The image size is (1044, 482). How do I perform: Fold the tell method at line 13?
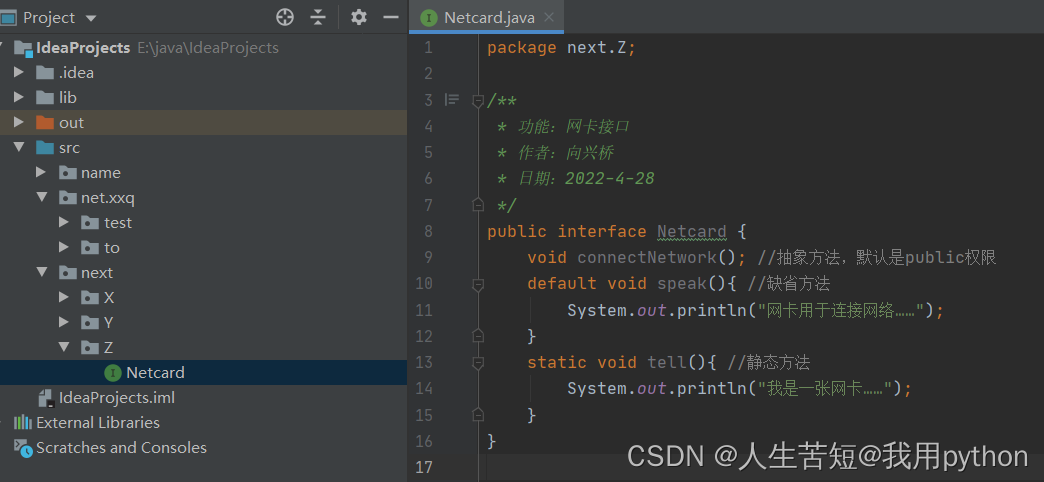[477, 363]
